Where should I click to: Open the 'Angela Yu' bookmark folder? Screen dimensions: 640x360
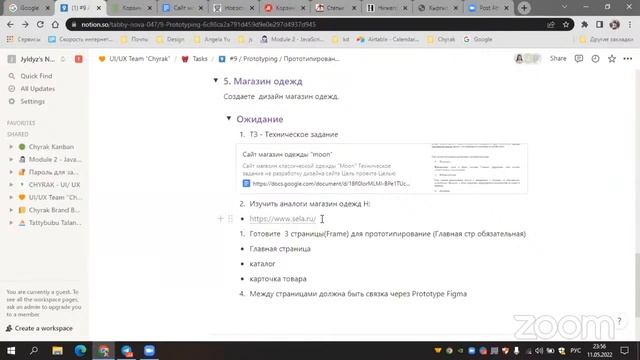[x=212, y=39]
